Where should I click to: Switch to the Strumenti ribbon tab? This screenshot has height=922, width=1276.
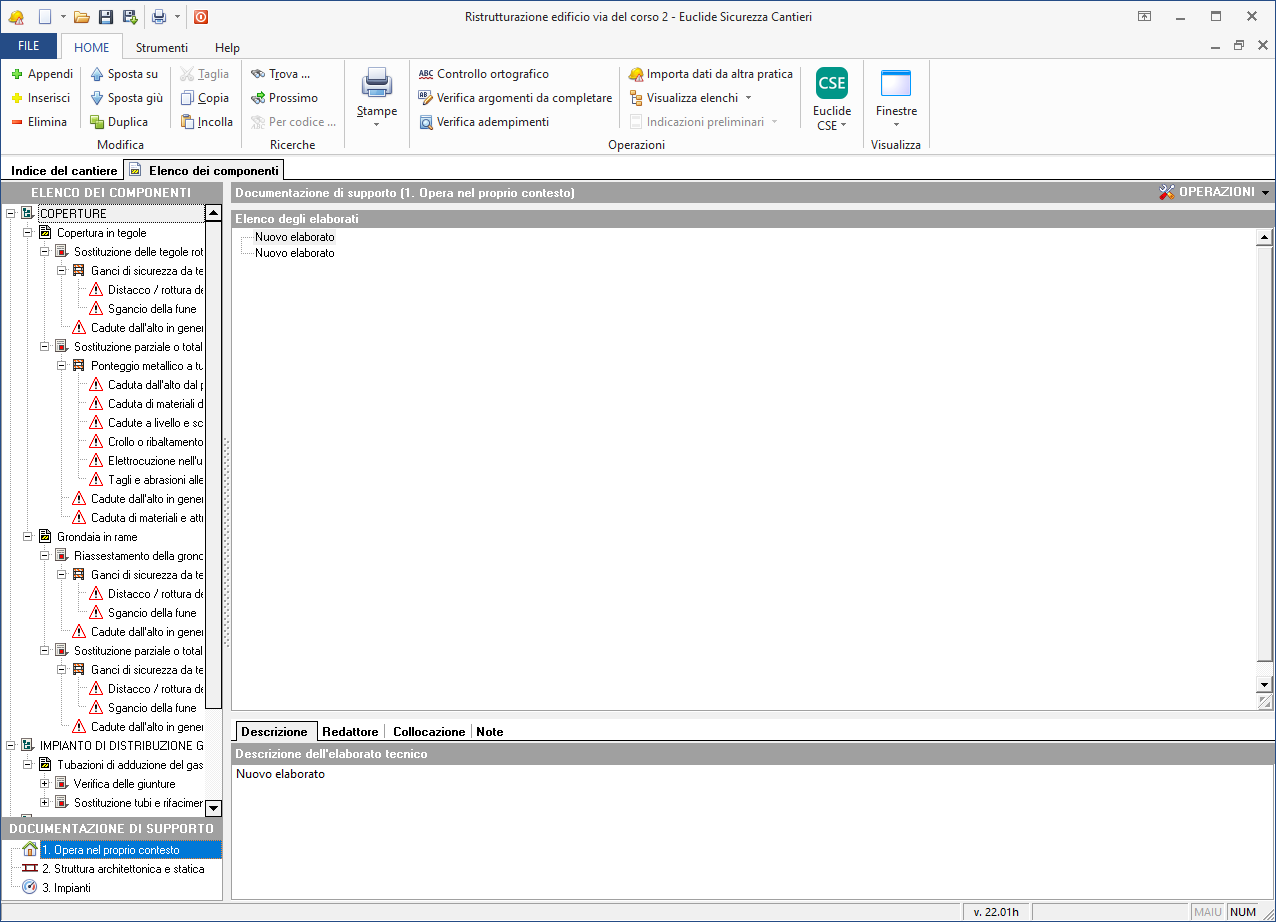click(x=162, y=47)
